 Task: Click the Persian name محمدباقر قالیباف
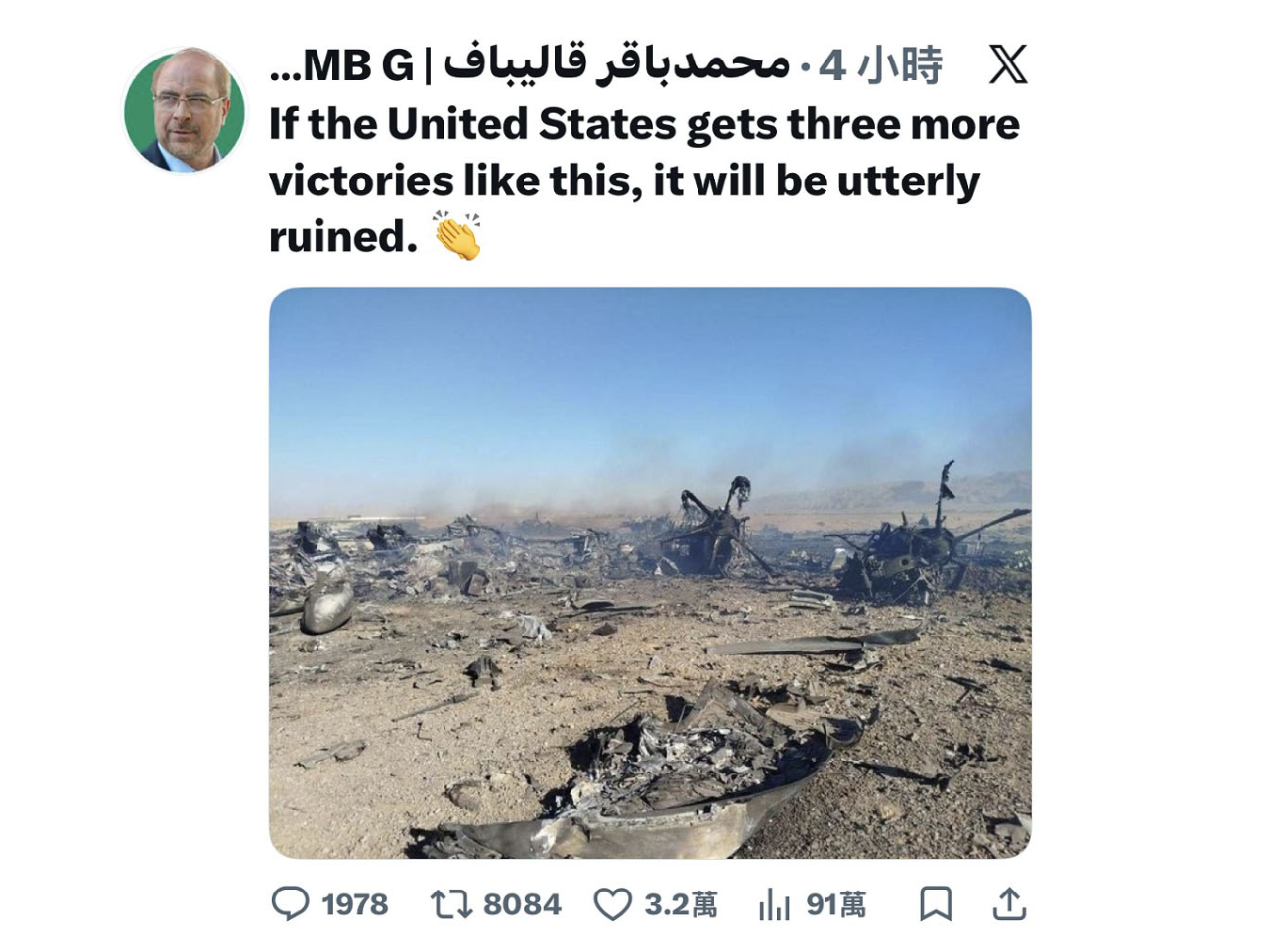pos(616,63)
